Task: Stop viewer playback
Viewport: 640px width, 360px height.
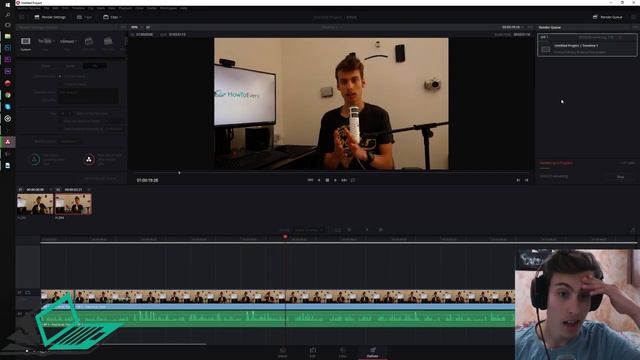Action: tap(327, 180)
